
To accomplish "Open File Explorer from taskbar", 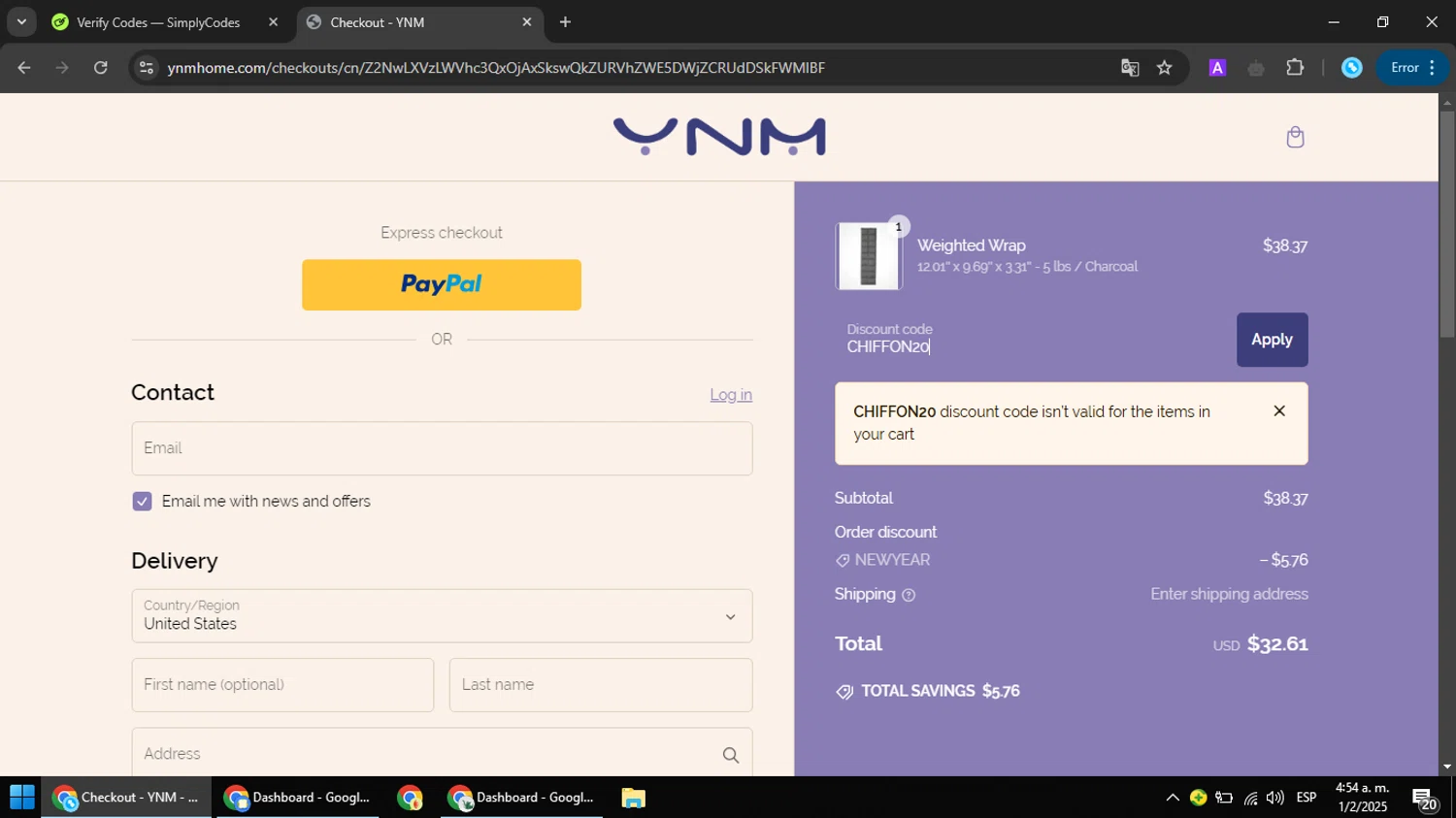I will click(x=634, y=798).
